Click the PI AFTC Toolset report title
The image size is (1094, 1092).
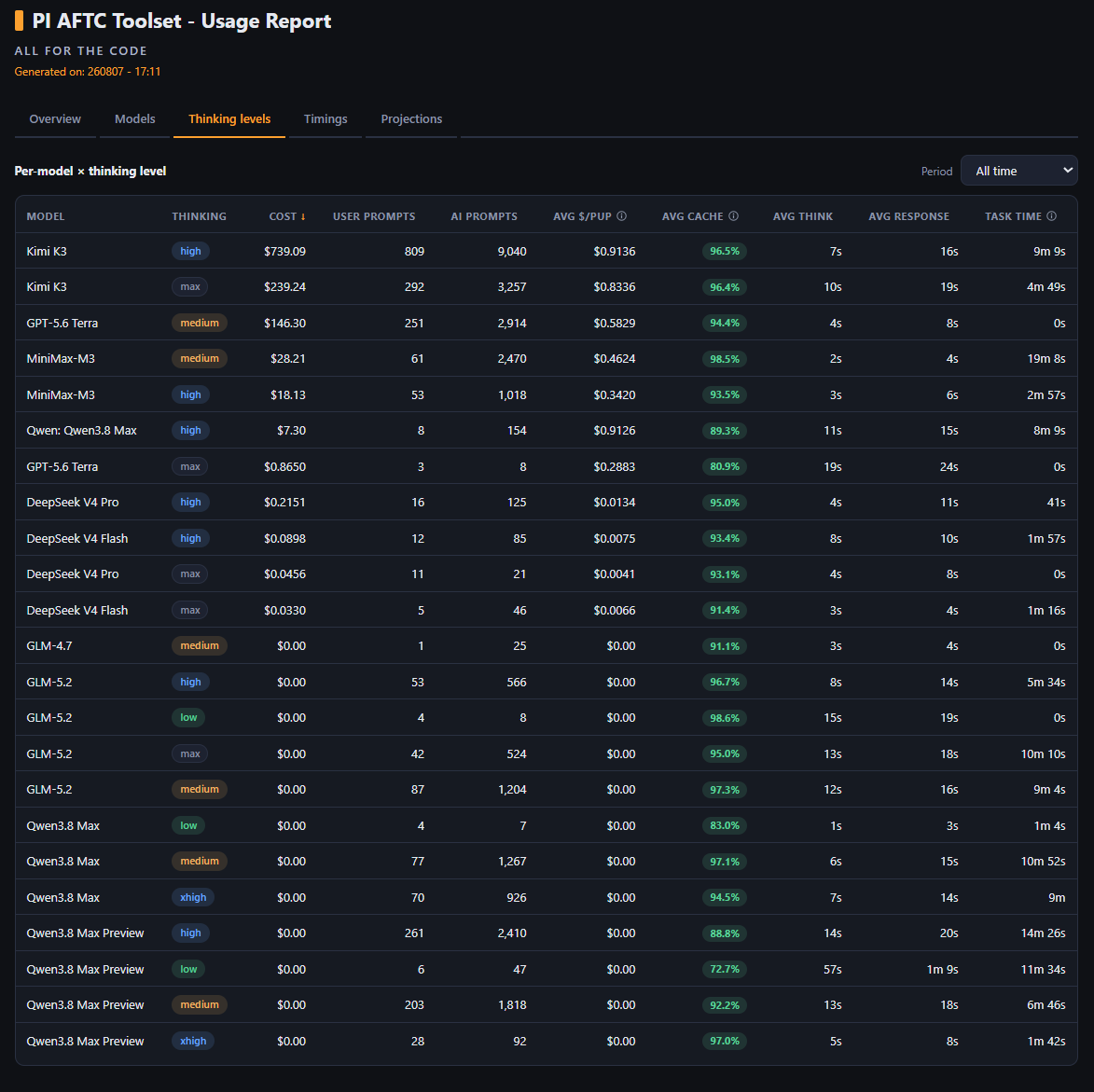182,21
